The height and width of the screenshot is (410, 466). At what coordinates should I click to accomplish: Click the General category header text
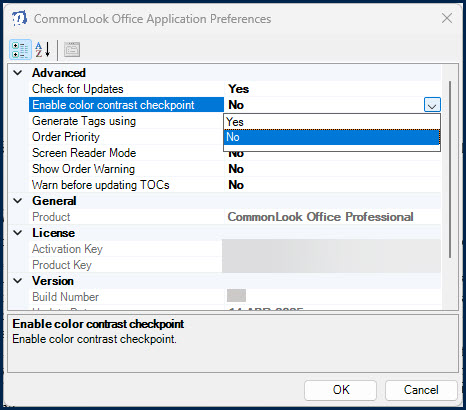[54, 201]
